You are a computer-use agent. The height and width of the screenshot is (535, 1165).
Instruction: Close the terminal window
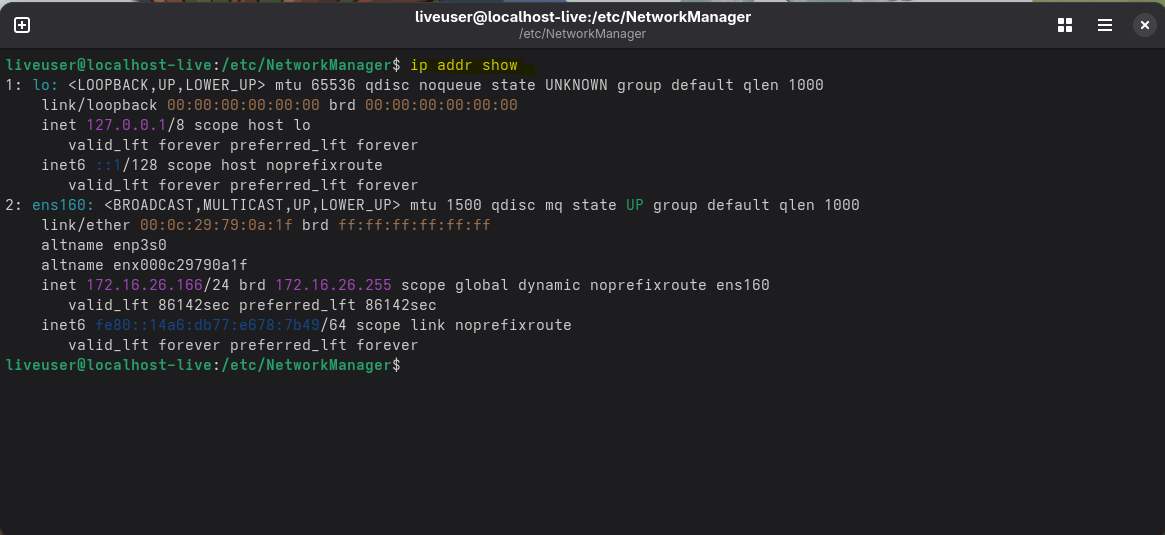coord(1143,25)
